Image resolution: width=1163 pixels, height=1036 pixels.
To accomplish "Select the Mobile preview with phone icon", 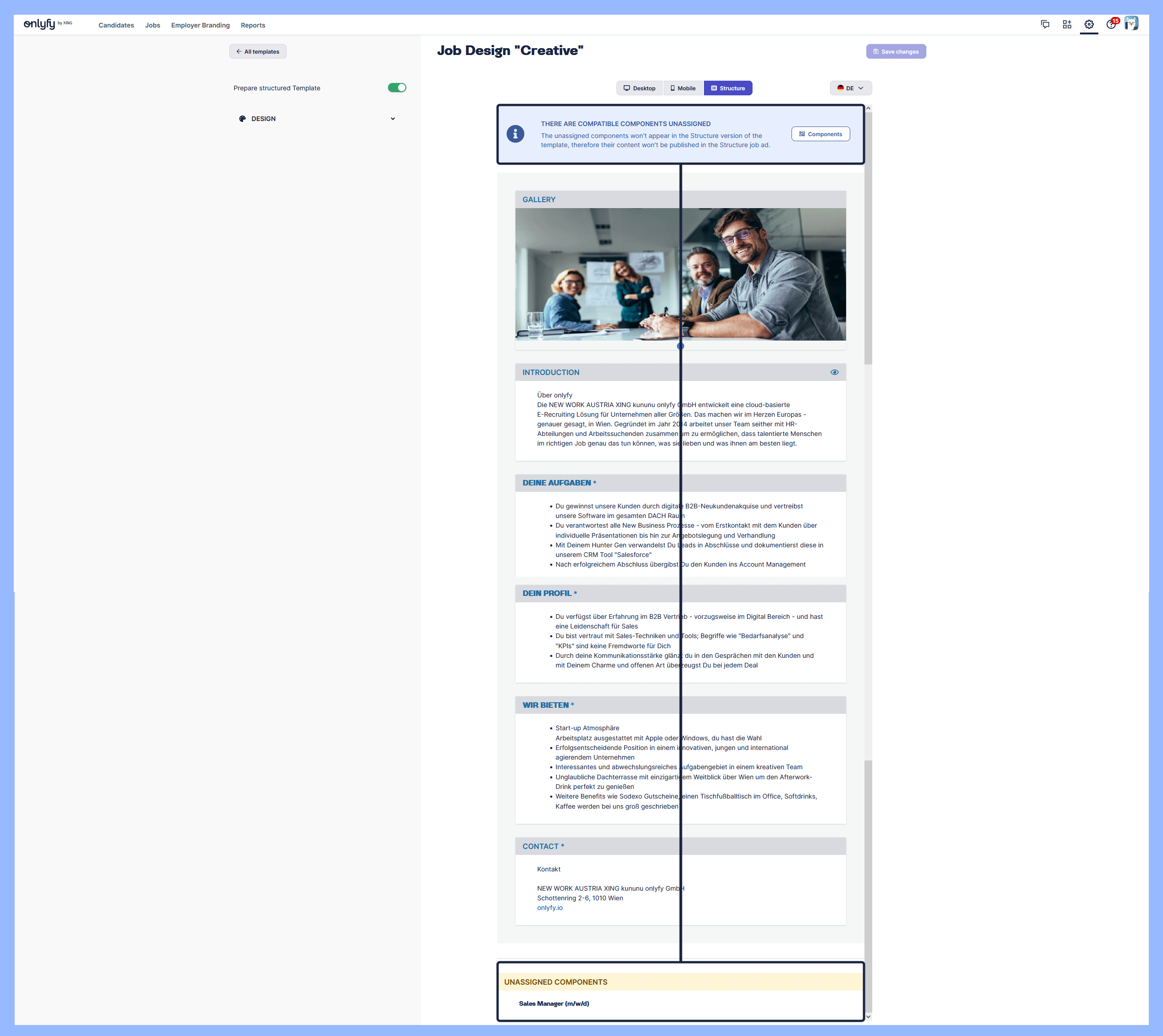I will 682,88.
